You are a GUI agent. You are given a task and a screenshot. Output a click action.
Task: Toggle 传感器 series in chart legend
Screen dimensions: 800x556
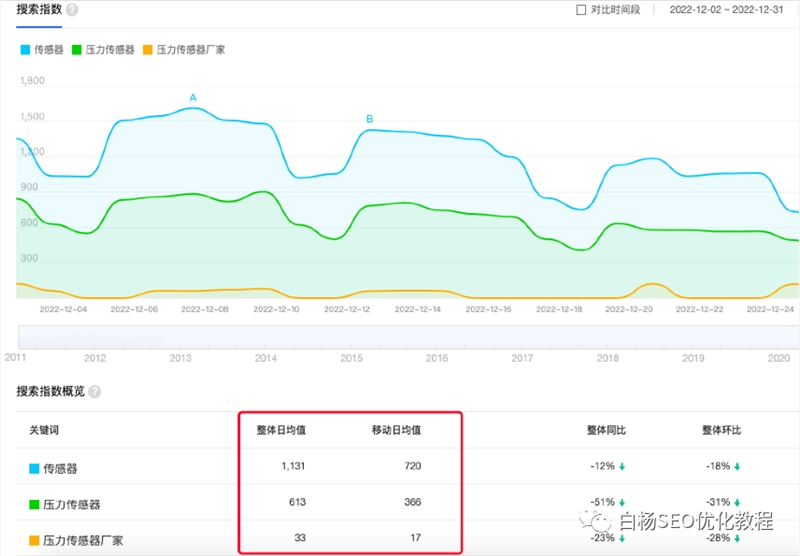tap(41, 49)
